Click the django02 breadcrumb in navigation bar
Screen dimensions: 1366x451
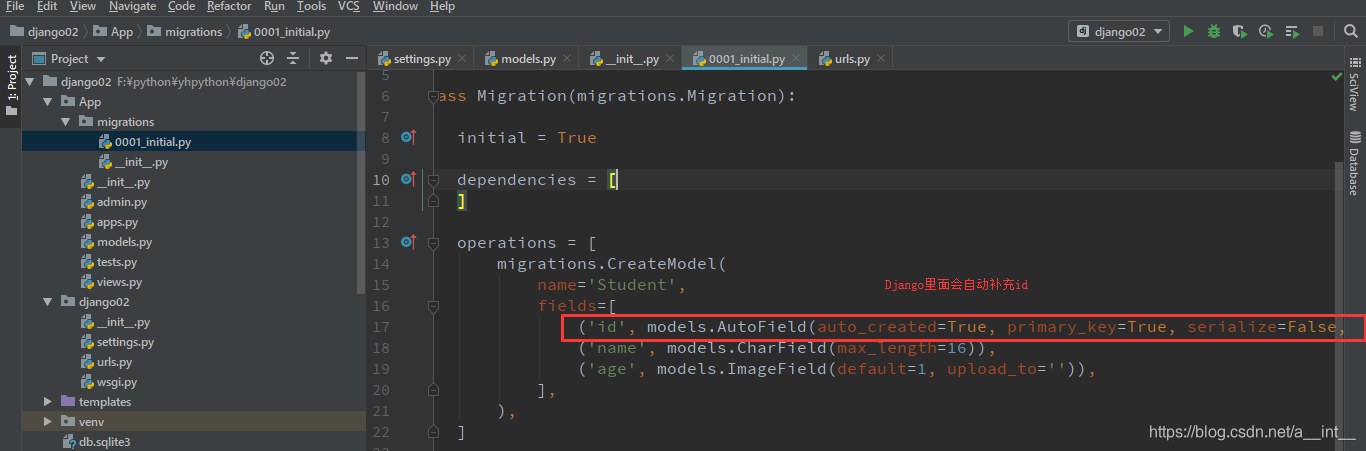(x=42, y=32)
